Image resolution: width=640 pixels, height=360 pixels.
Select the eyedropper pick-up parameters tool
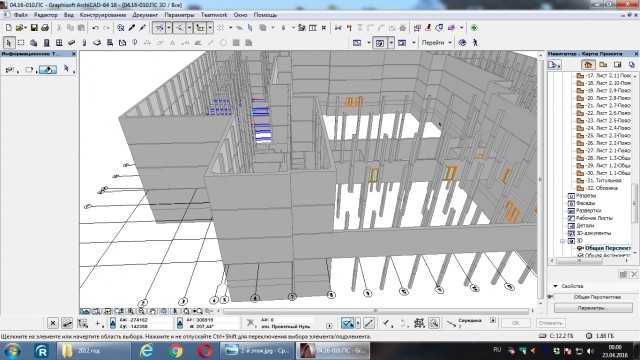(x=132, y=28)
